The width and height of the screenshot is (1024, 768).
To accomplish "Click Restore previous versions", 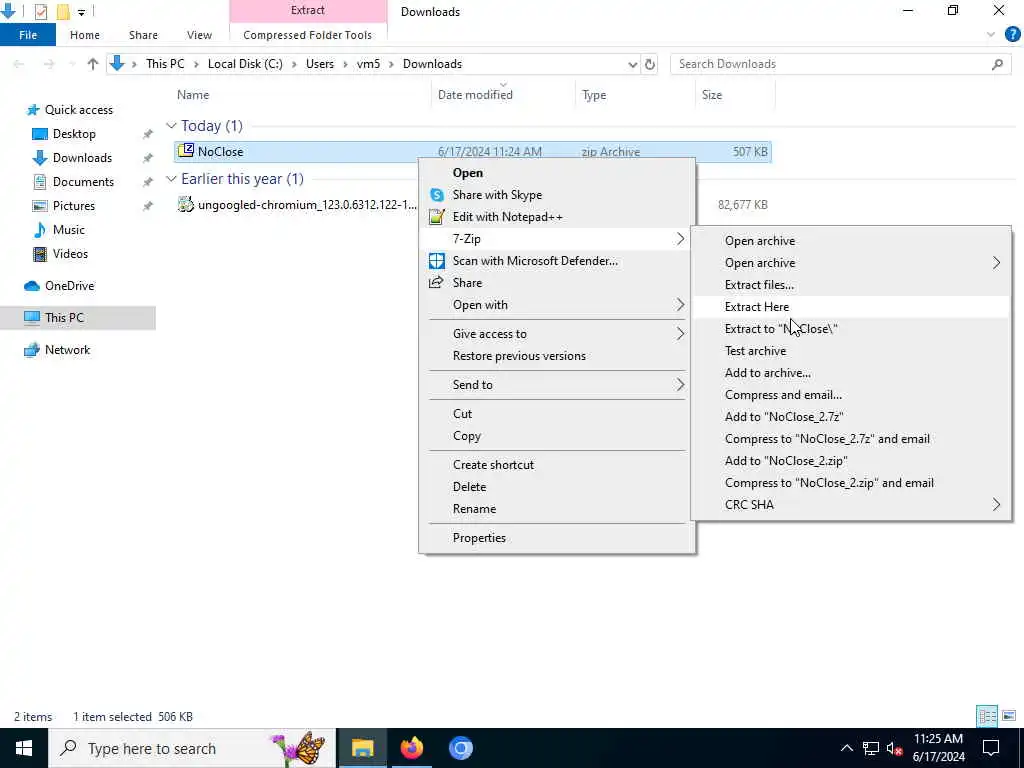I will (x=557, y=356).
